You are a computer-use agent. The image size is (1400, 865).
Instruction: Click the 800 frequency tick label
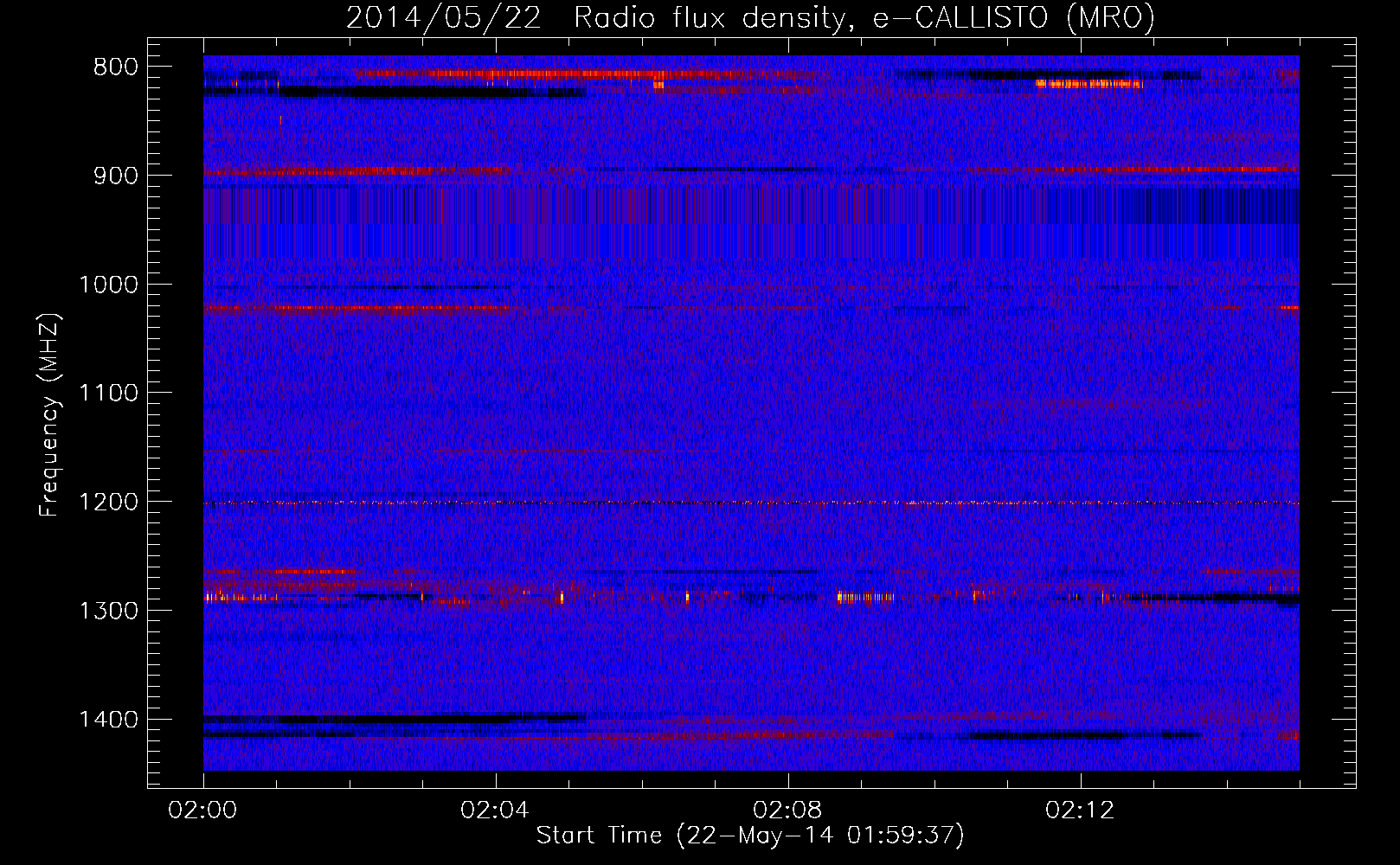coord(116,67)
